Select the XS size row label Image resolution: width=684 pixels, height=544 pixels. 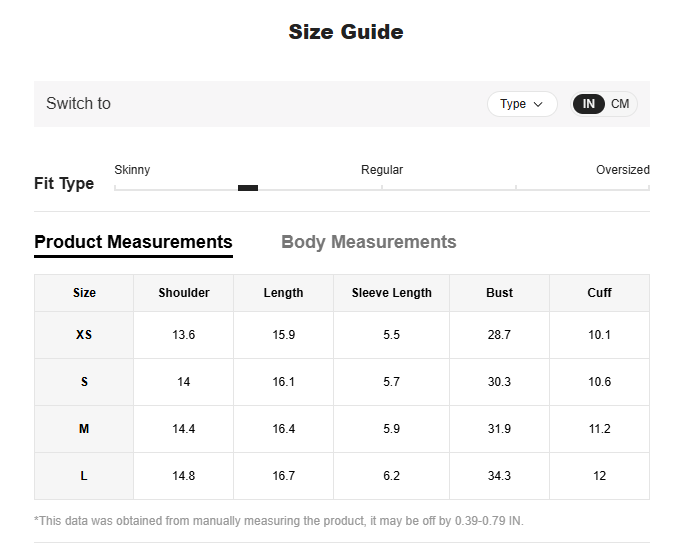(x=84, y=335)
